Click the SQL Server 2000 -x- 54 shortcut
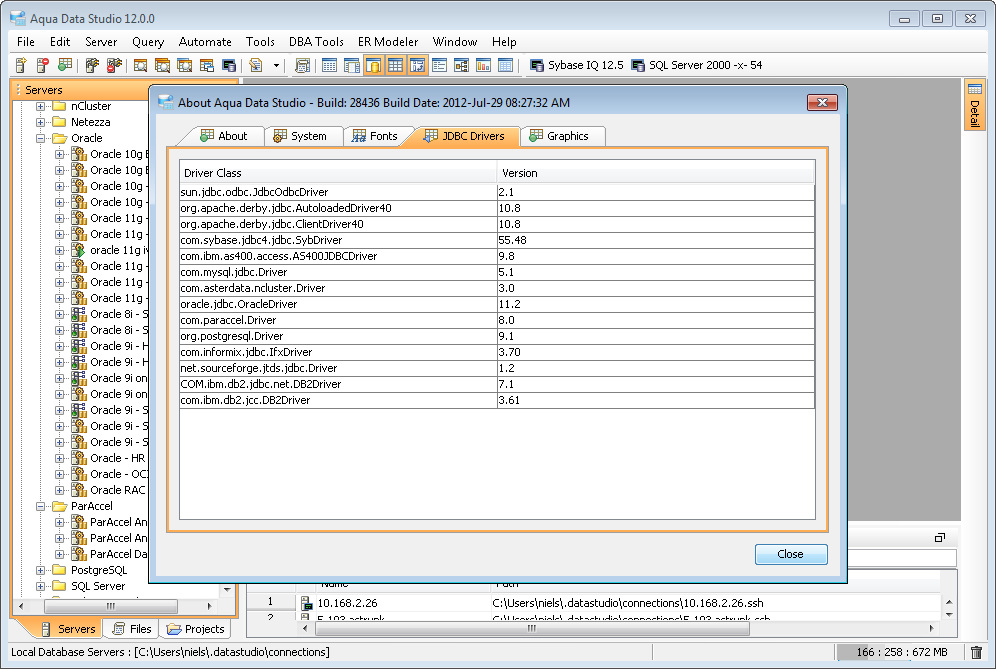The image size is (996, 669). point(697,65)
